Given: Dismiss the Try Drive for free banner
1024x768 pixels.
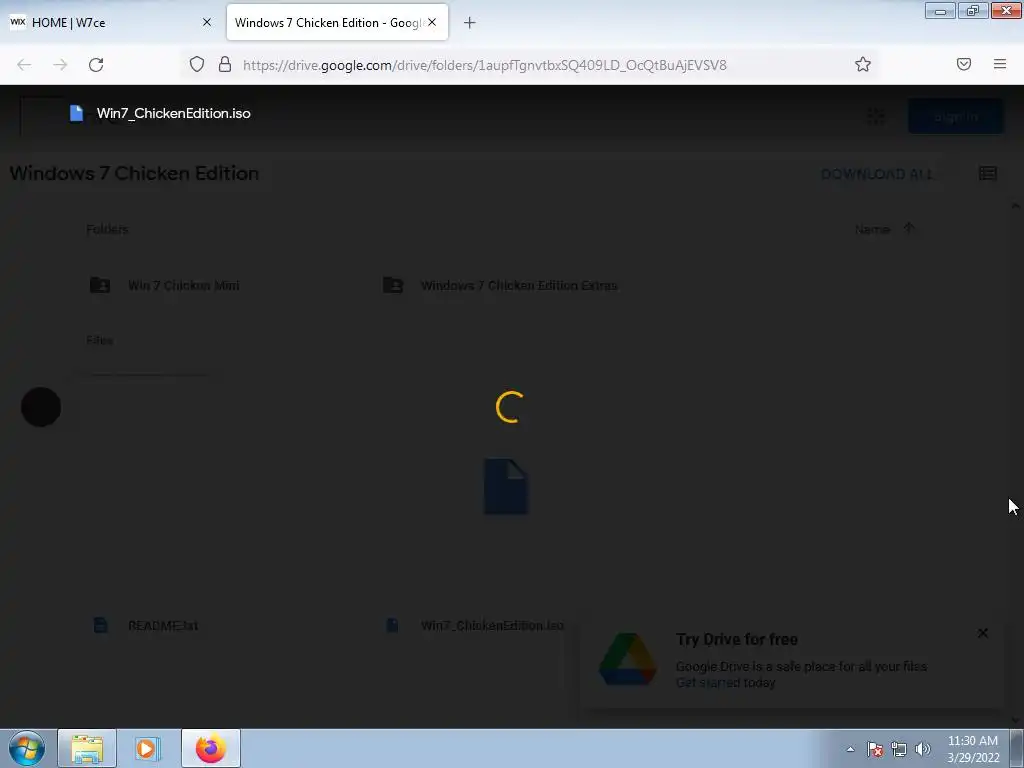Looking at the screenshot, I should click(x=983, y=633).
